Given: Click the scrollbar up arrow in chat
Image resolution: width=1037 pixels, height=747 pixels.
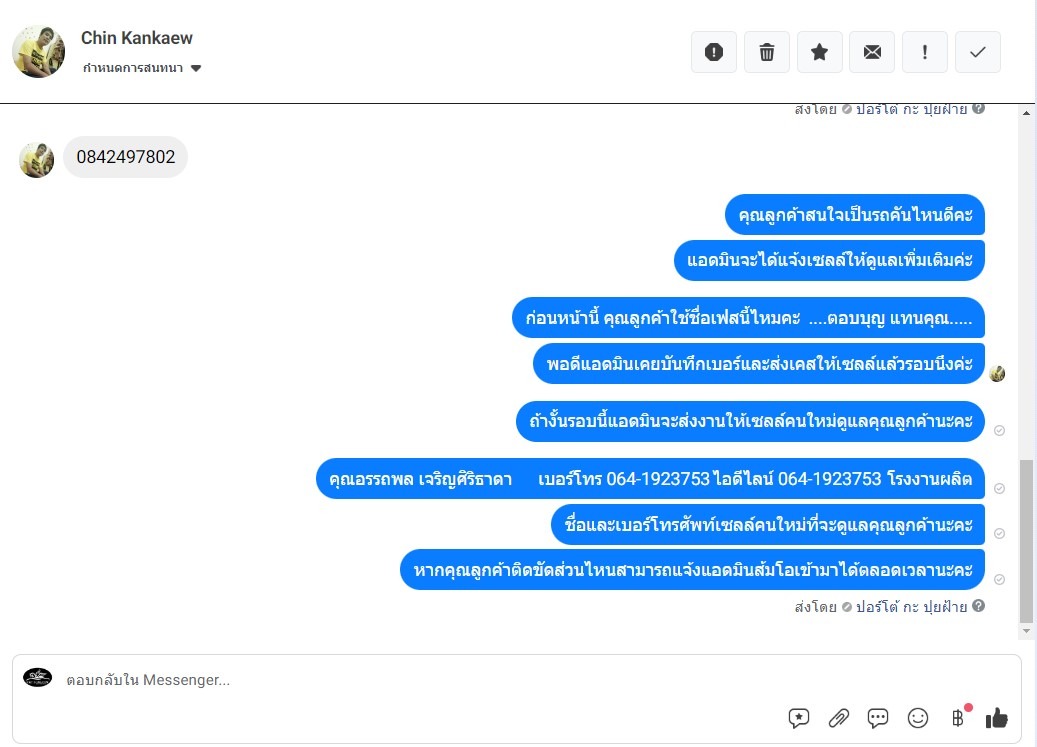Looking at the screenshot, I should (x=1026, y=113).
